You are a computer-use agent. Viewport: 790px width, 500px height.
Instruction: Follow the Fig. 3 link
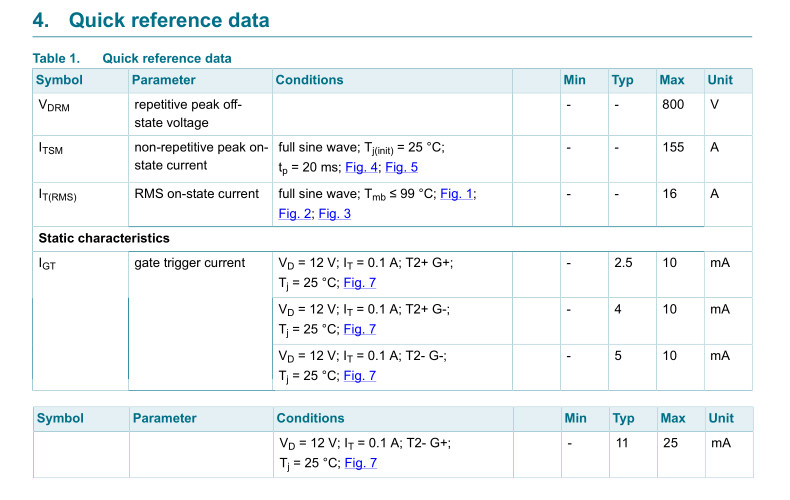coord(335,213)
